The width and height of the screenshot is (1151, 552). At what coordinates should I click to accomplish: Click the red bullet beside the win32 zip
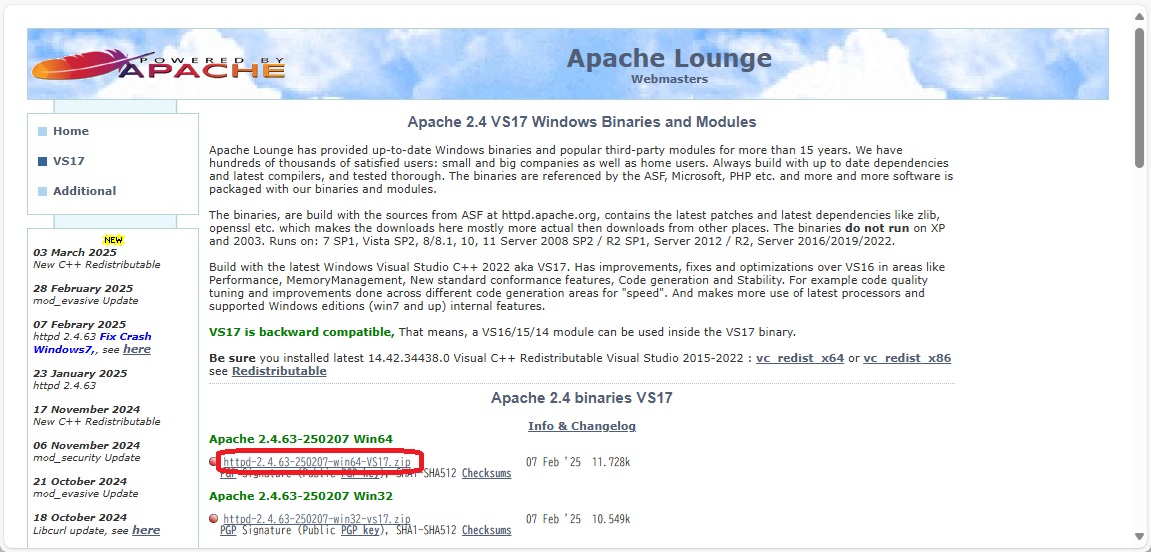(x=214, y=518)
